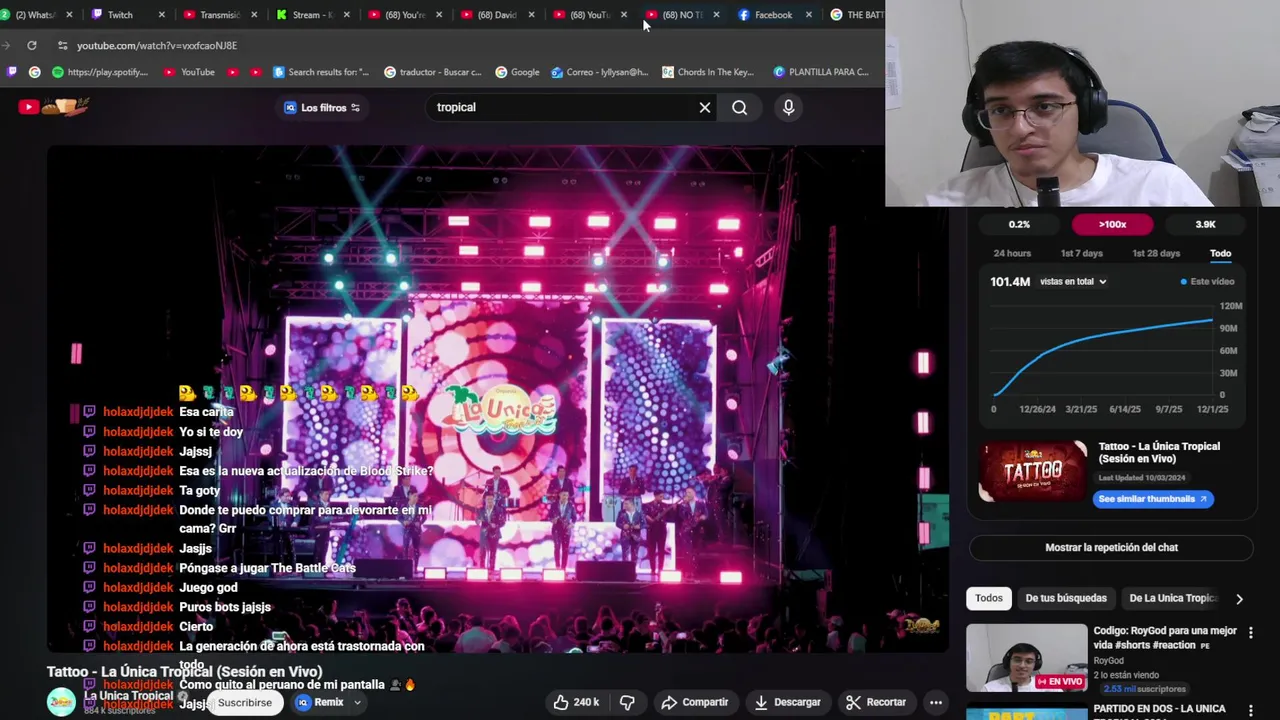The image size is (1280, 720).
Task: Select the 'Todos' filter chip
Action: pyautogui.click(x=989, y=598)
